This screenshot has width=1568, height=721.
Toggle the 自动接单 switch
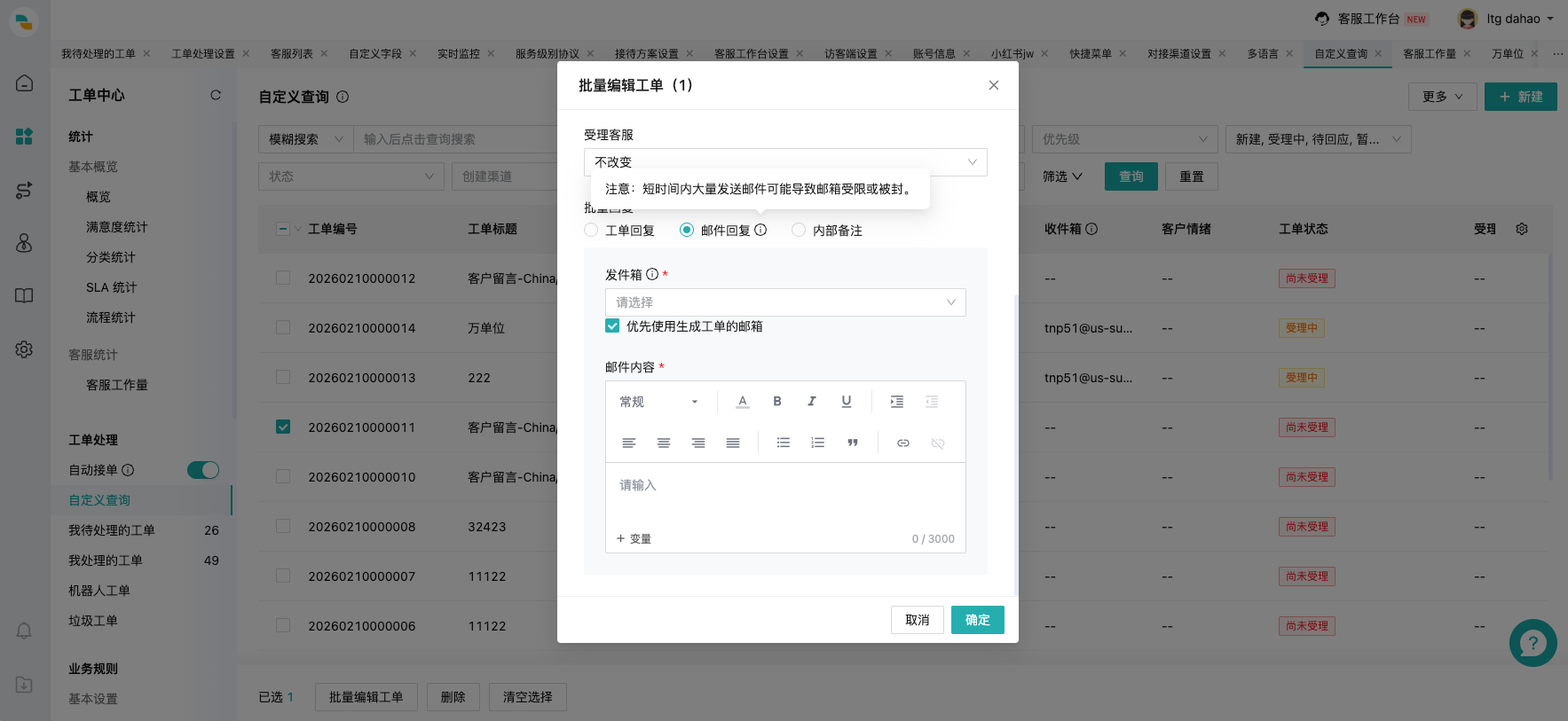(203, 470)
